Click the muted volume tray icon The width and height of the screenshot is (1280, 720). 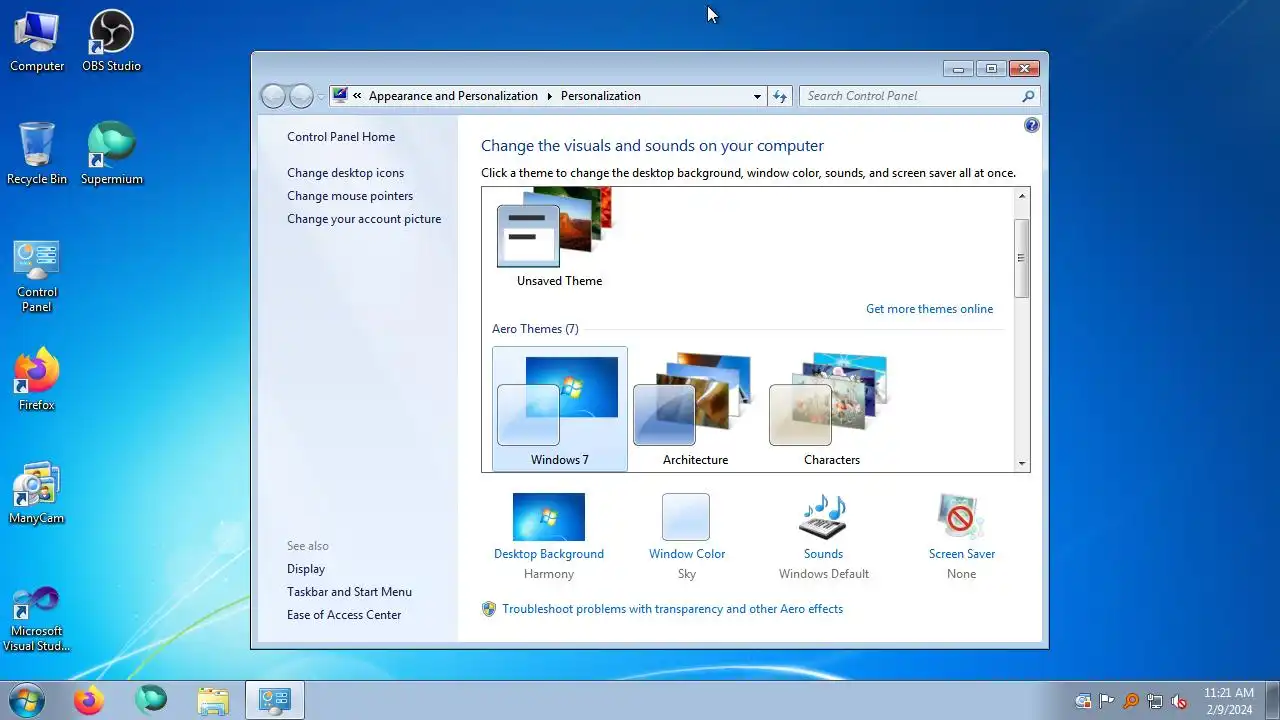1179,701
